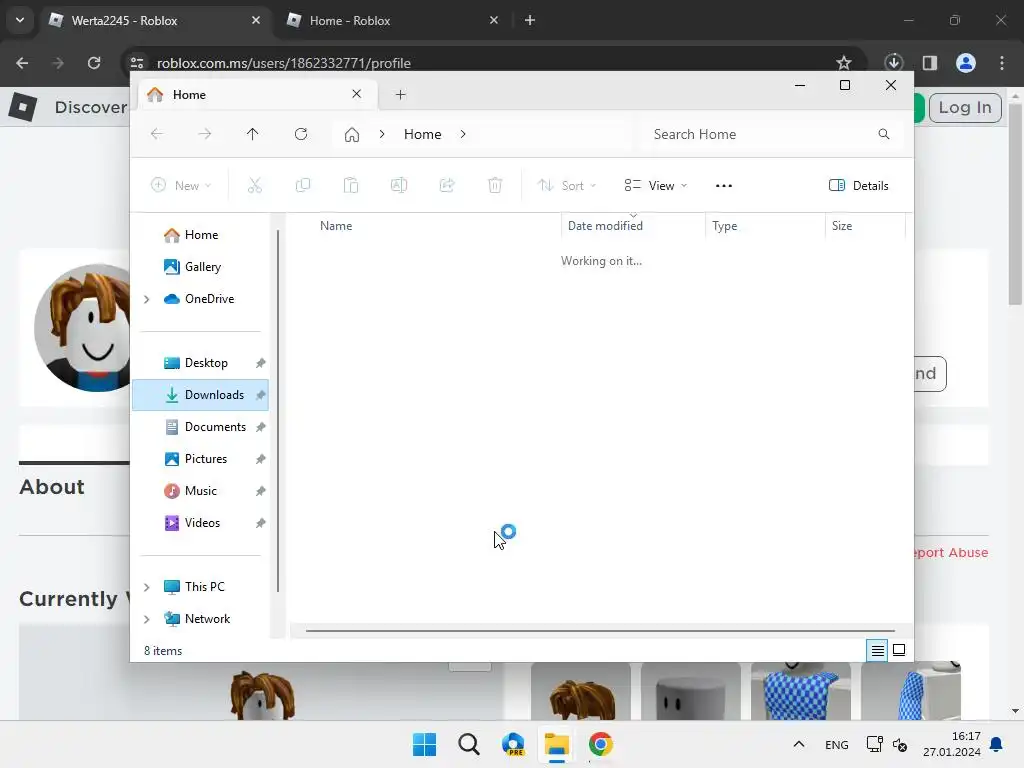1024x768 pixels.
Task: Open the Documents folder in sidebar
Action: 200,427
